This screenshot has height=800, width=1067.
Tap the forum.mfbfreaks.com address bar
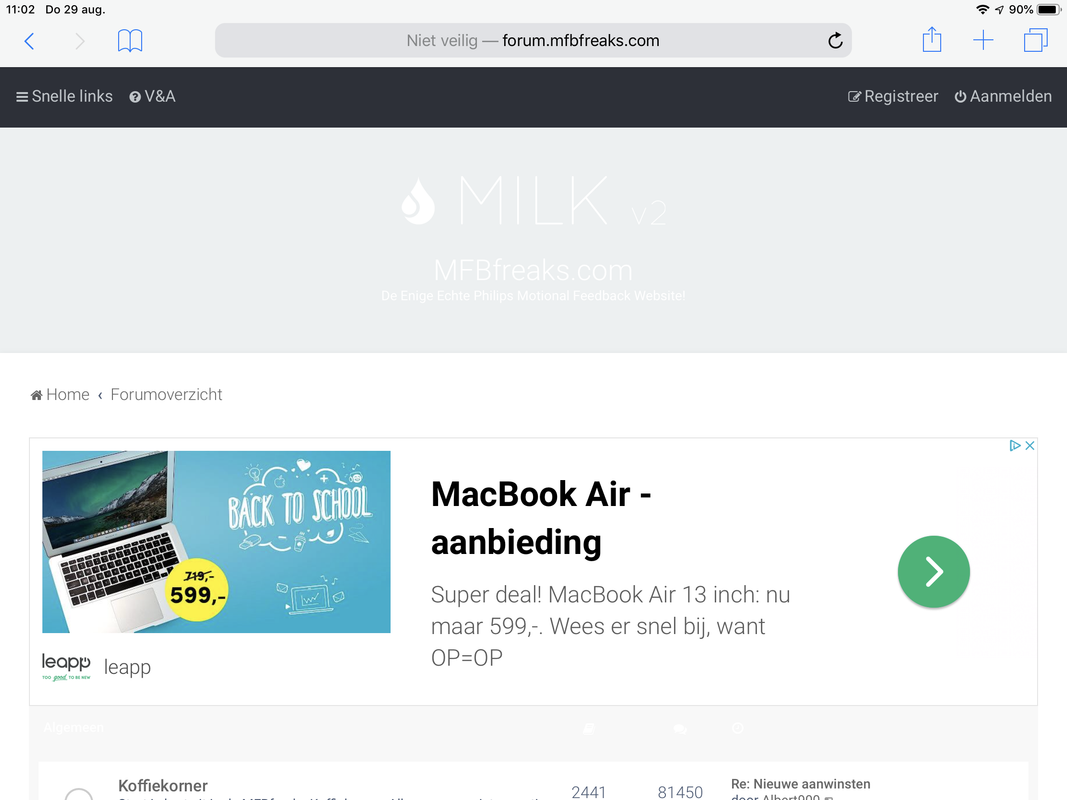533,41
